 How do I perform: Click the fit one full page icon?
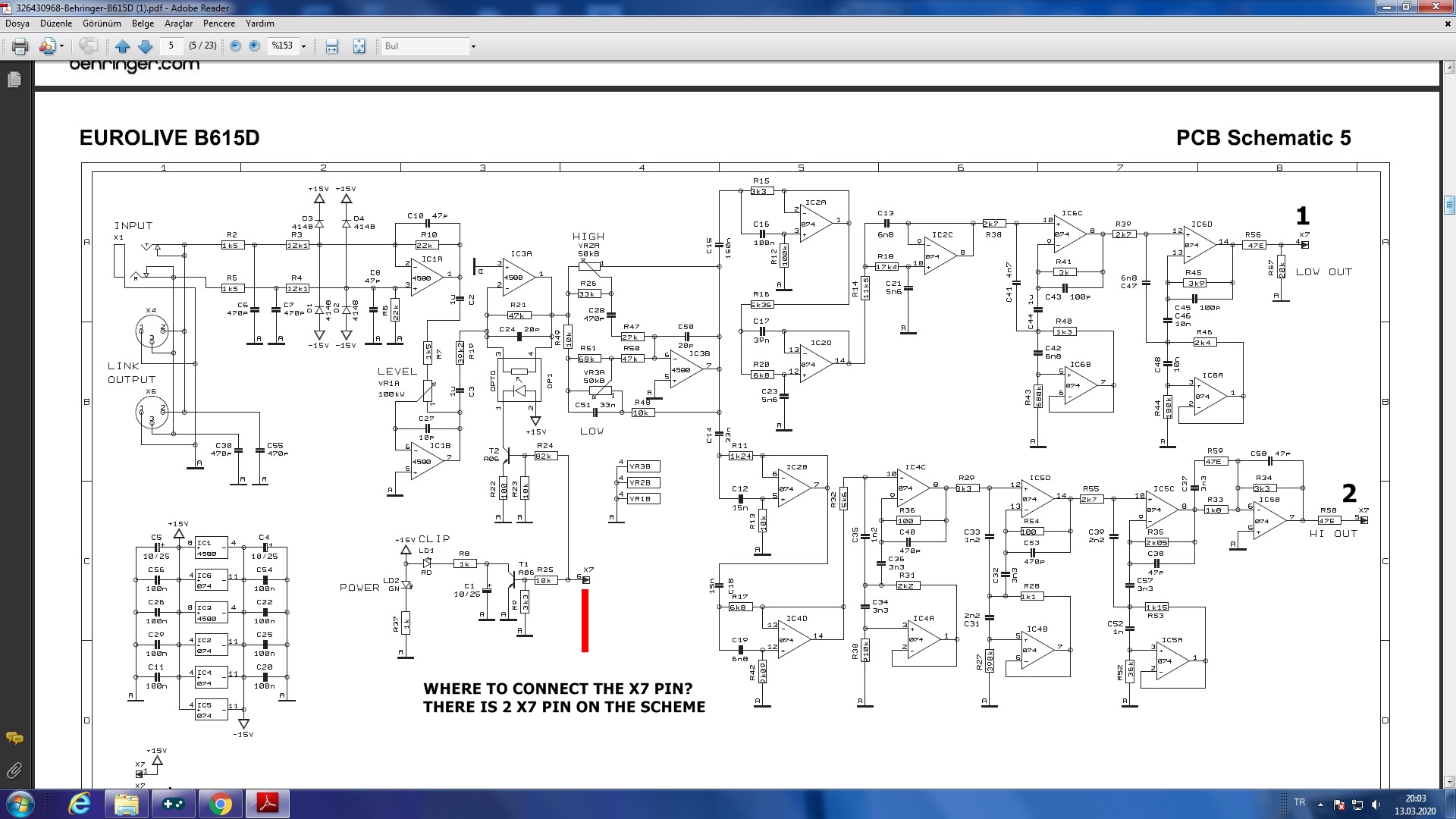359,46
